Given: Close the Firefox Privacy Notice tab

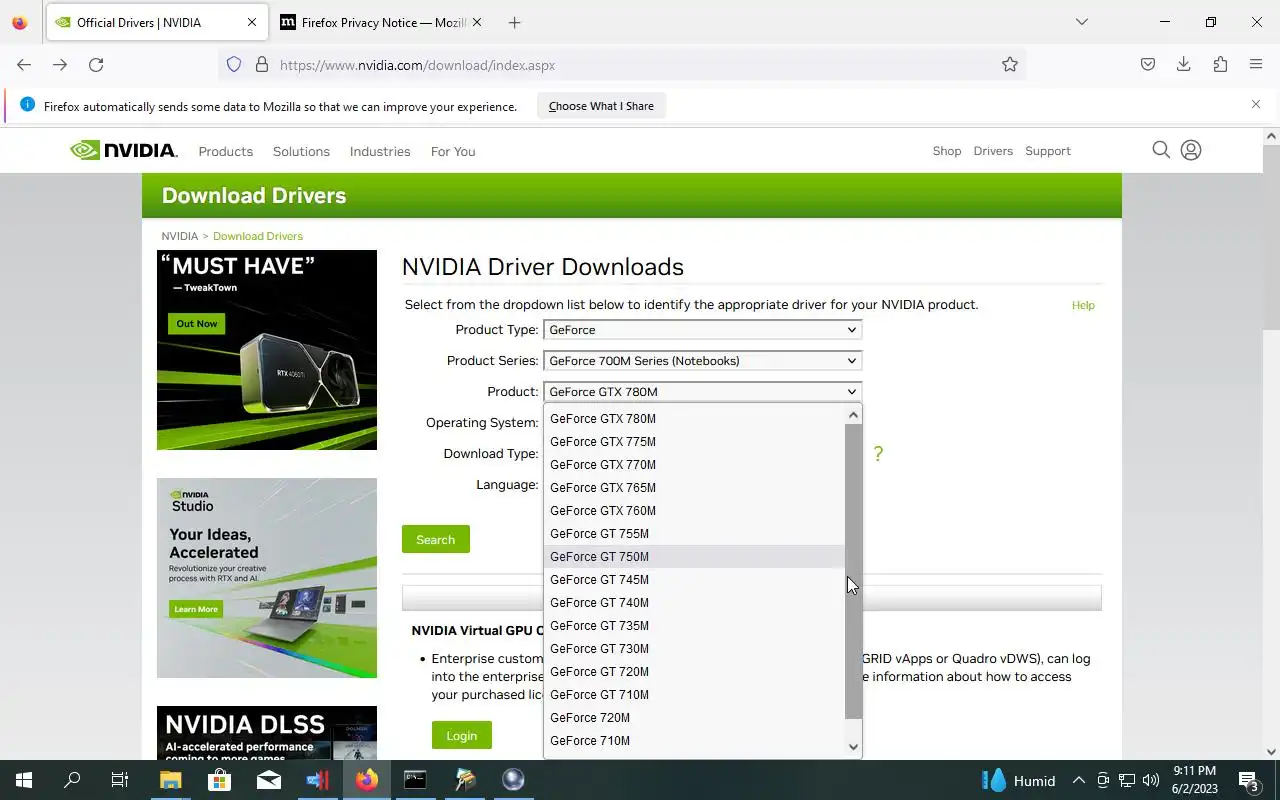Looking at the screenshot, I should pyautogui.click(x=477, y=22).
